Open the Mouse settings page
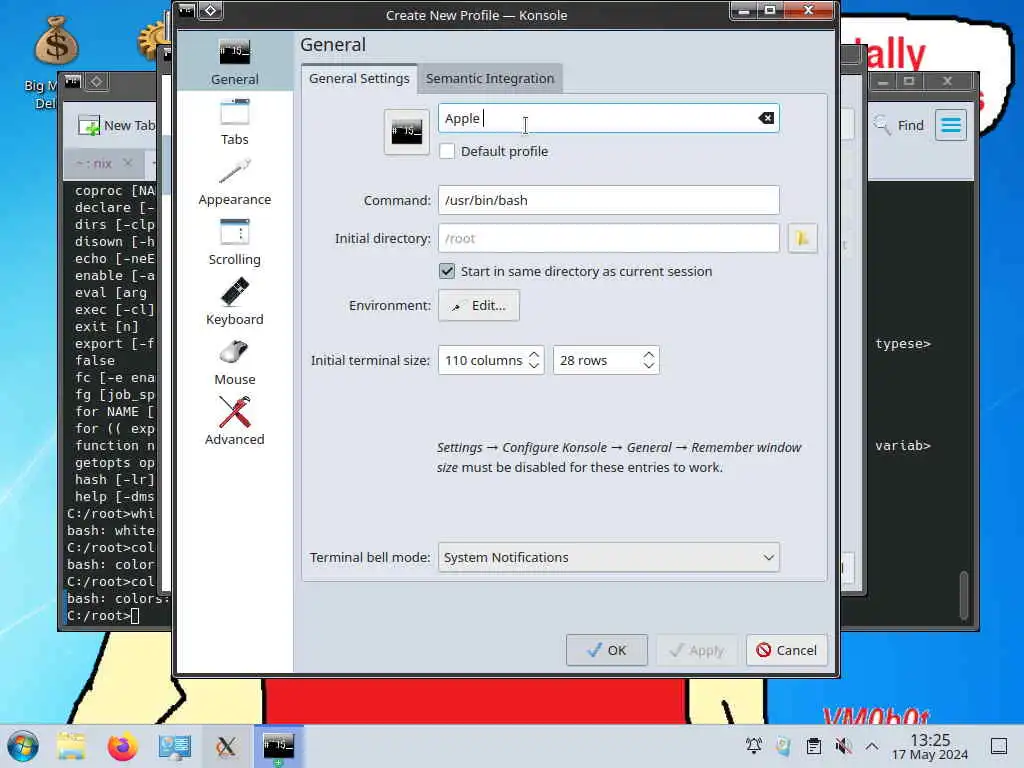 (x=234, y=362)
